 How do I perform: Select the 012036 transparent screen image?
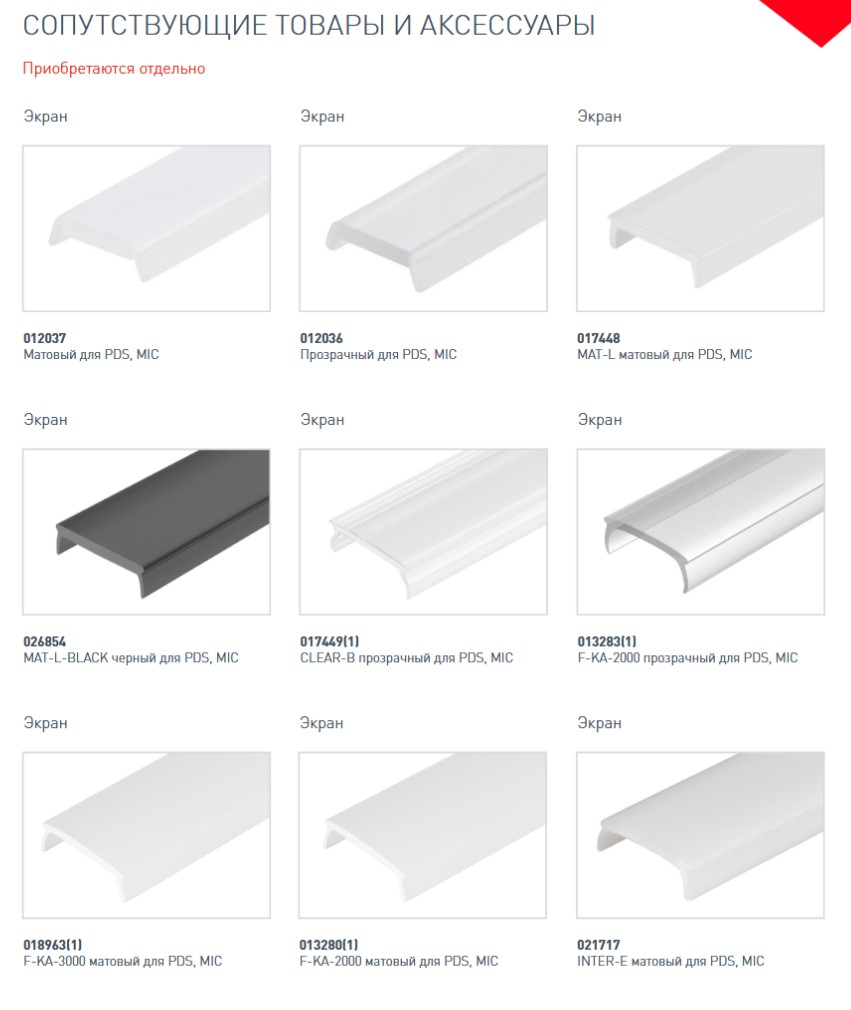[423, 228]
